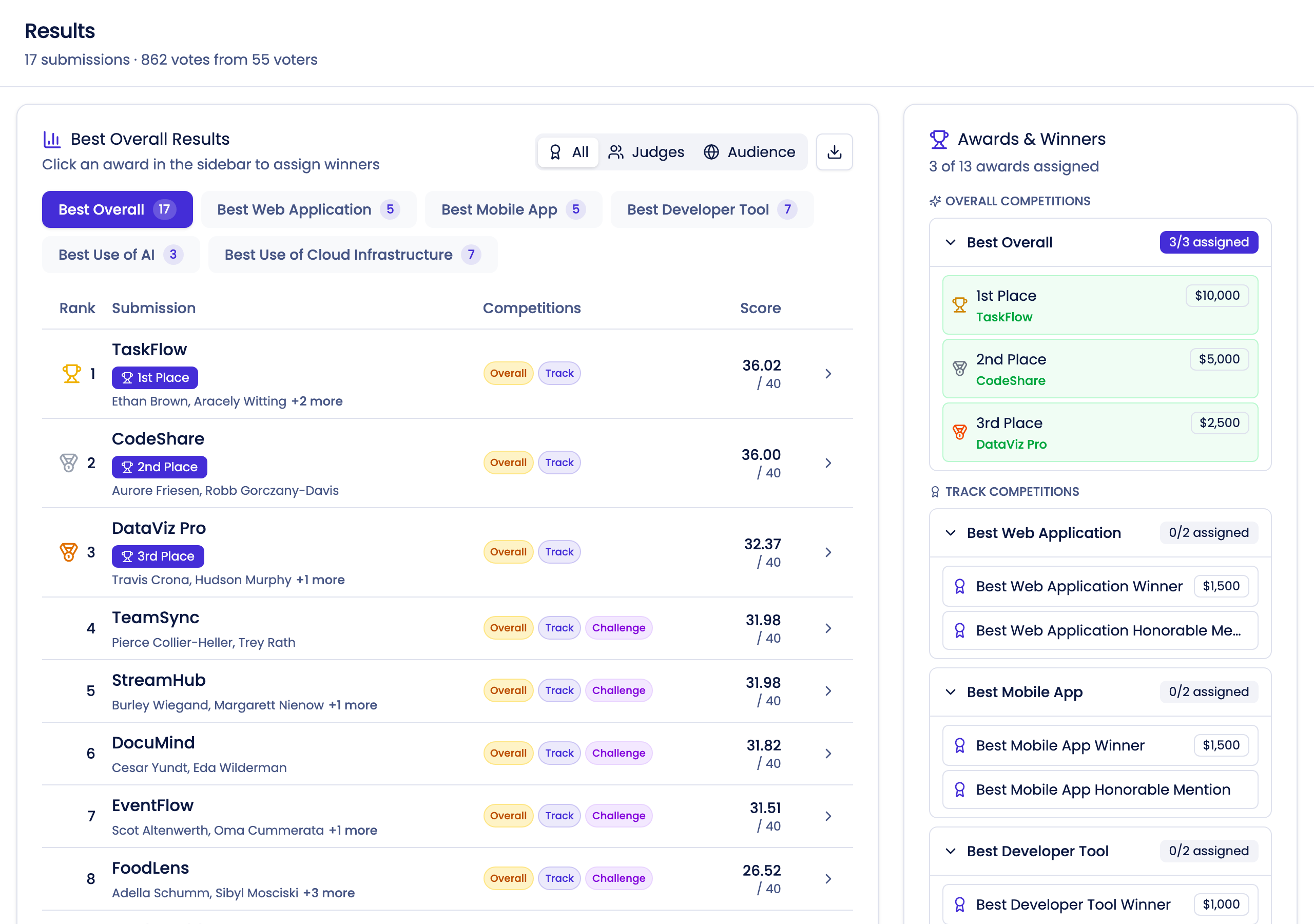Click the bar chart icon by Best Overall Results
Viewport: 1314px width, 924px height.
[52, 139]
